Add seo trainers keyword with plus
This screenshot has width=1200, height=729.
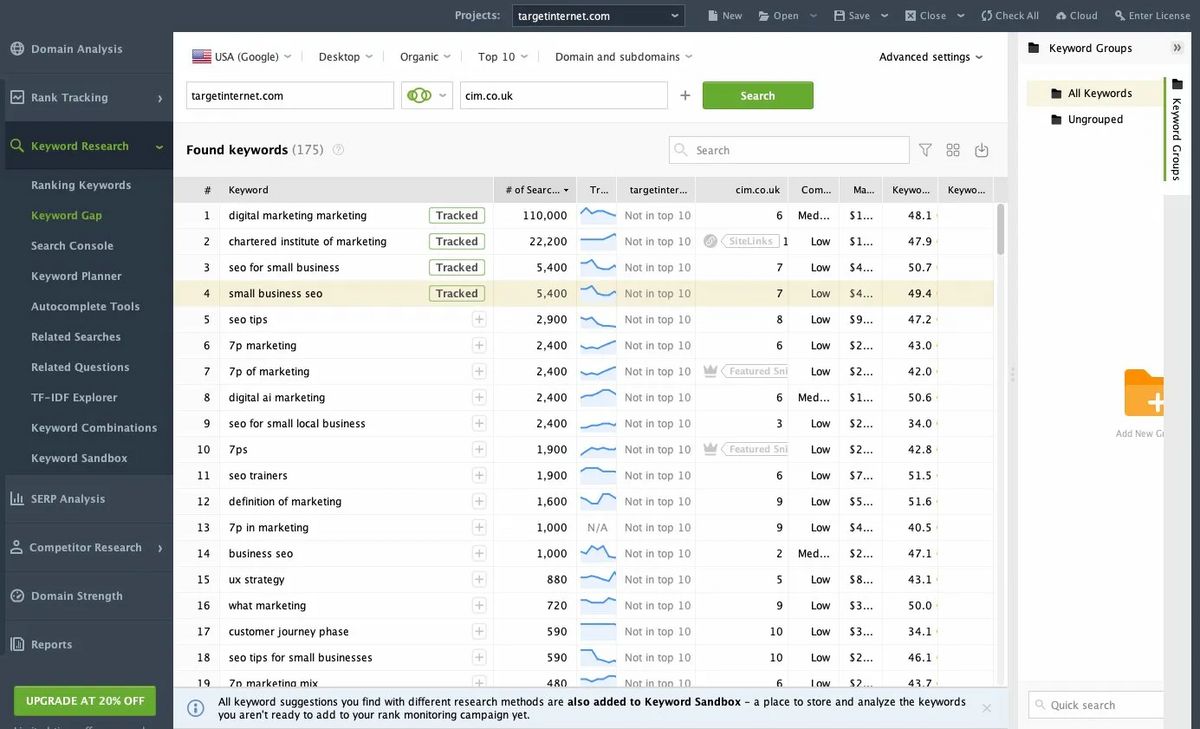(x=479, y=476)
